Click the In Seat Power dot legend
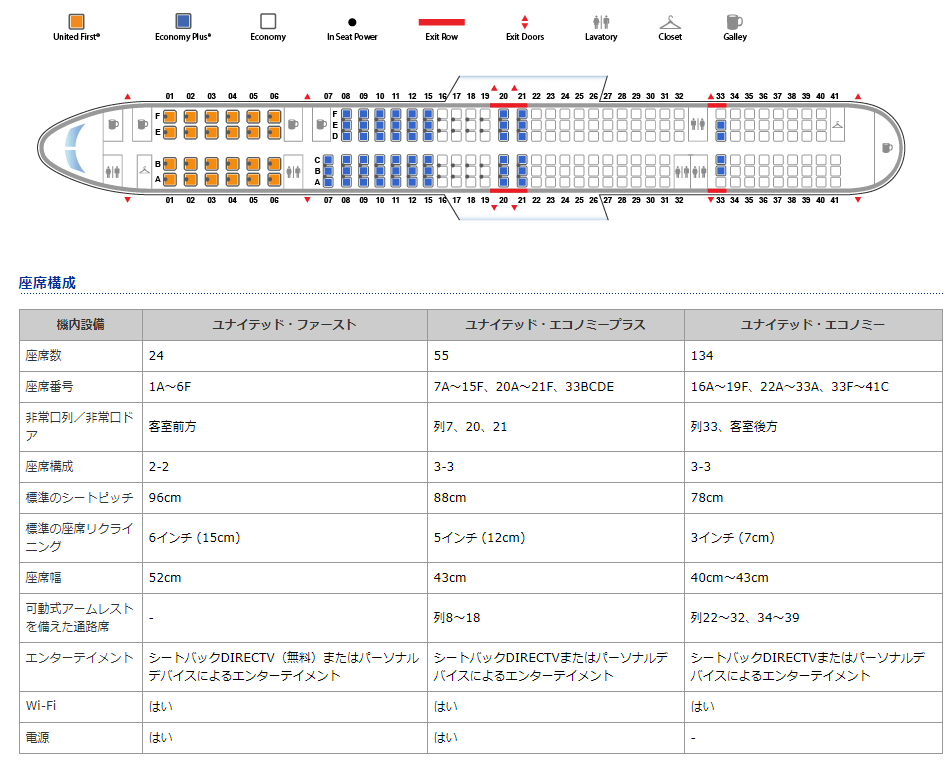The width and height of the screenshot is (952, 768). click(352, 21)
